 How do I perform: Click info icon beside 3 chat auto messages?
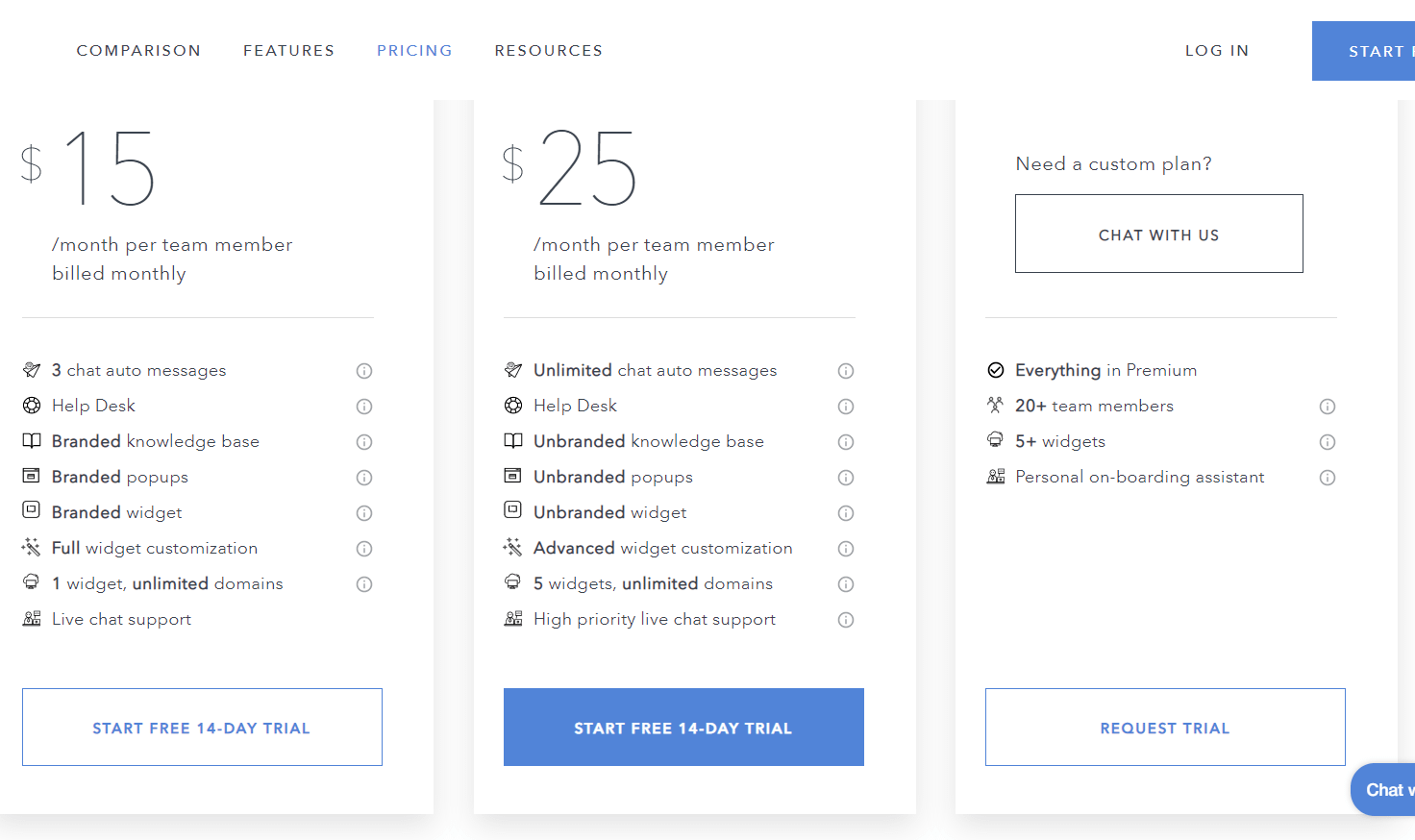point(364,371)
